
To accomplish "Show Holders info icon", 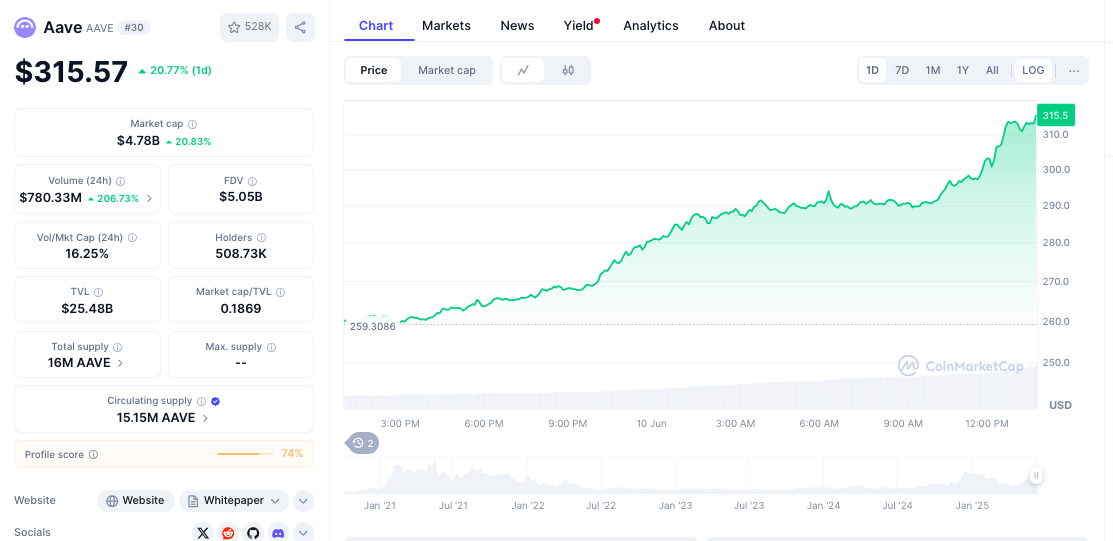I will [x=261, y=238].
